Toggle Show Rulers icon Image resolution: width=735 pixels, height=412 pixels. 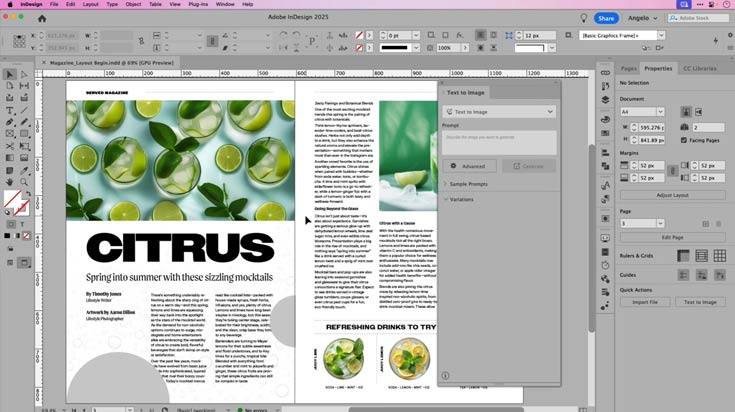(683, 255)
